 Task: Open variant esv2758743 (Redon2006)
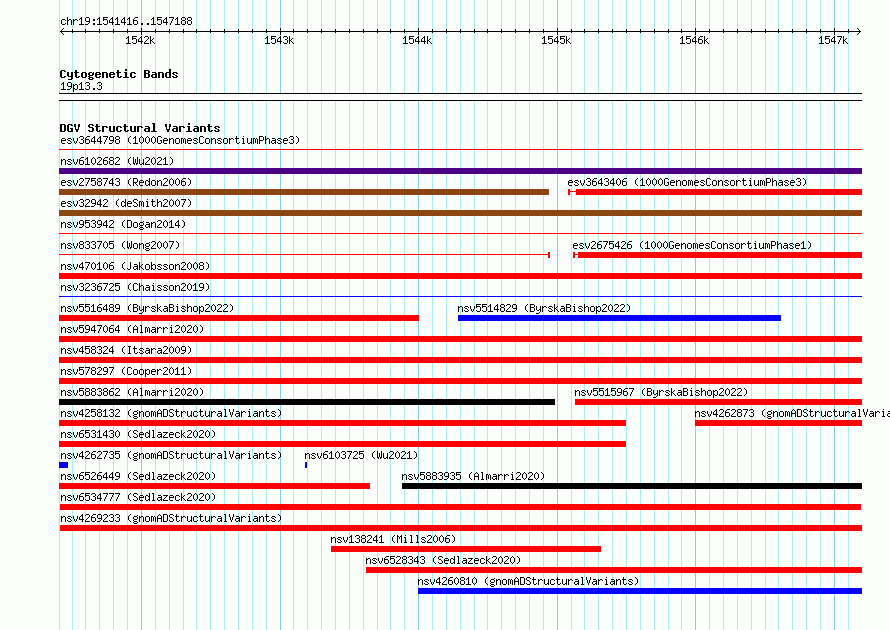tap(126, 182)
